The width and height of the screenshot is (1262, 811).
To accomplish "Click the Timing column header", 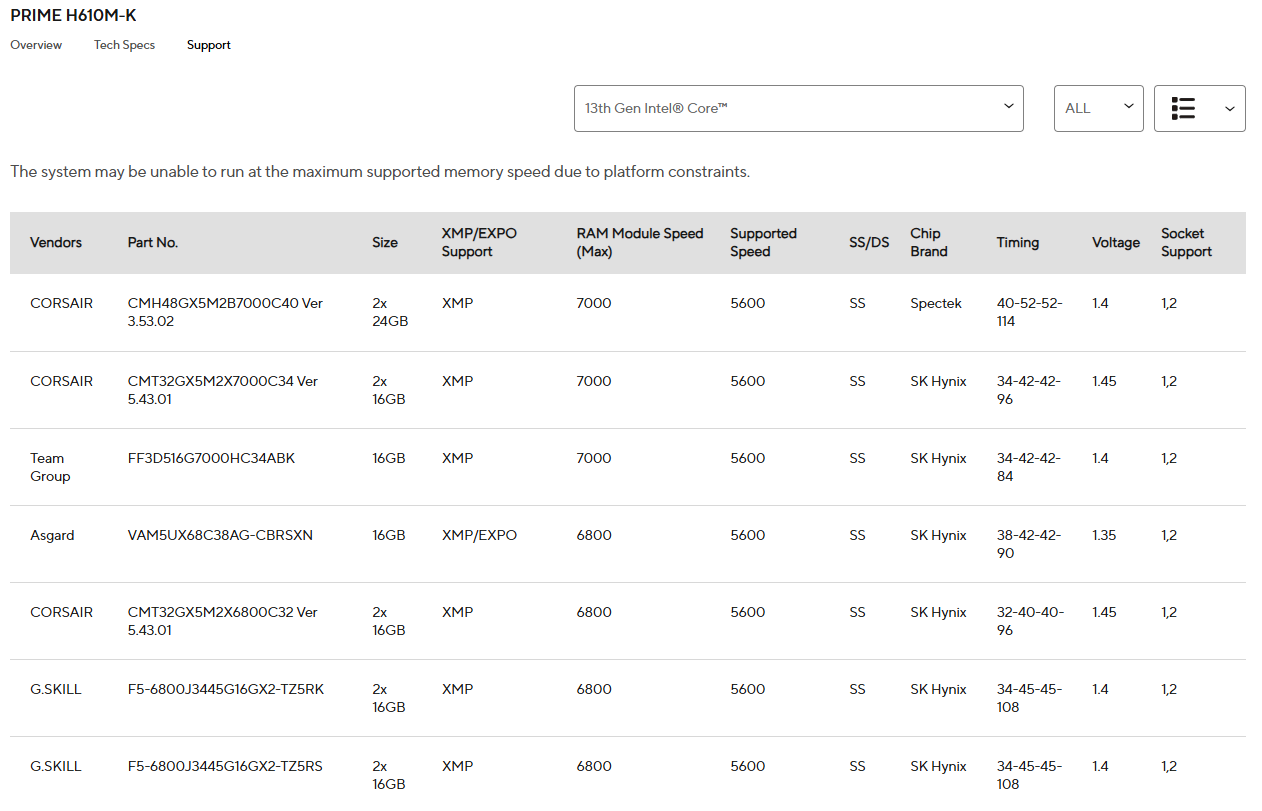I will [1018, 242].
